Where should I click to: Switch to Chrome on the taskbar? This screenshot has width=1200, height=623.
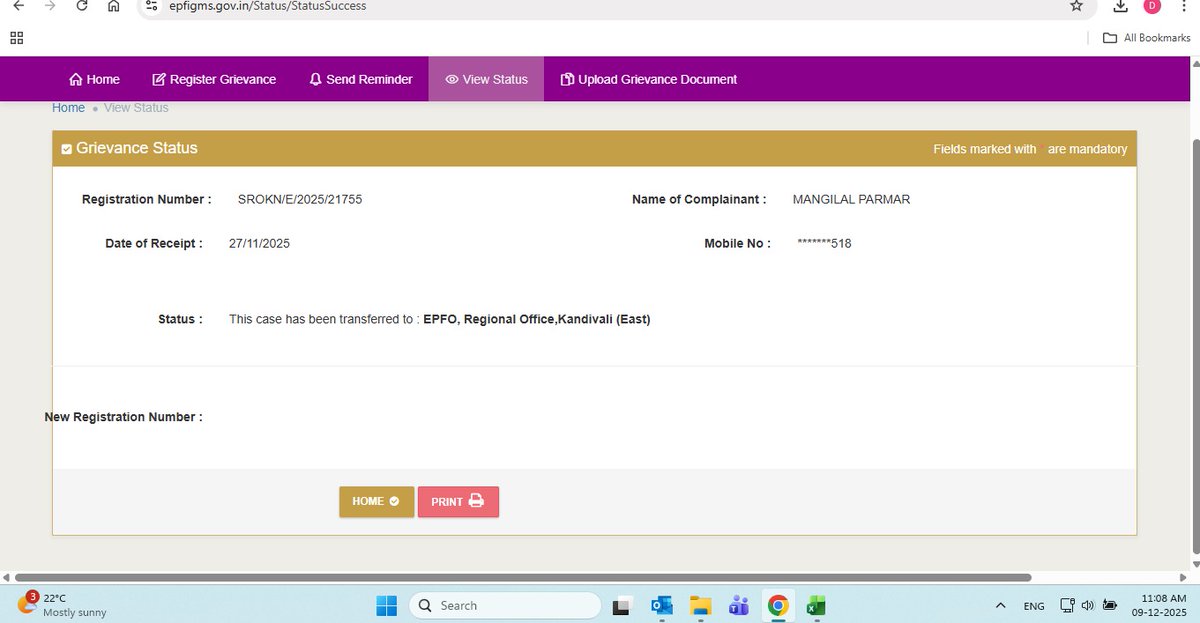777,605
